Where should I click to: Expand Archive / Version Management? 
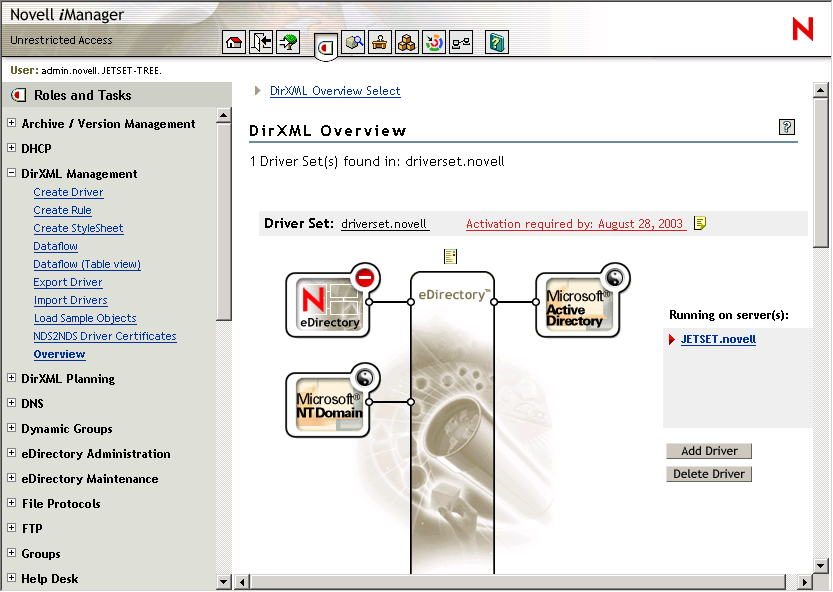(11, 123)
